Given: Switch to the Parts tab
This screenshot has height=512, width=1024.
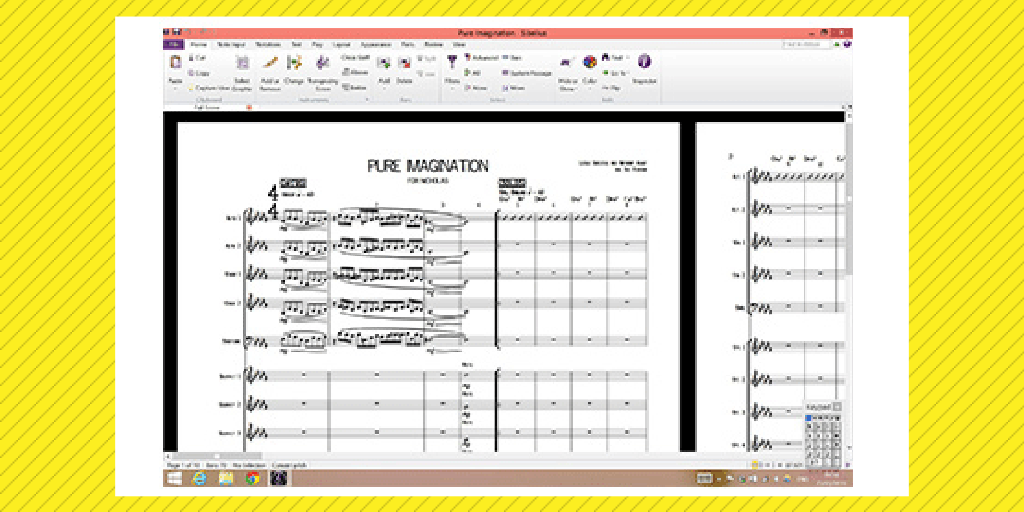Looking at the screenshot, I should coord(408,44).
